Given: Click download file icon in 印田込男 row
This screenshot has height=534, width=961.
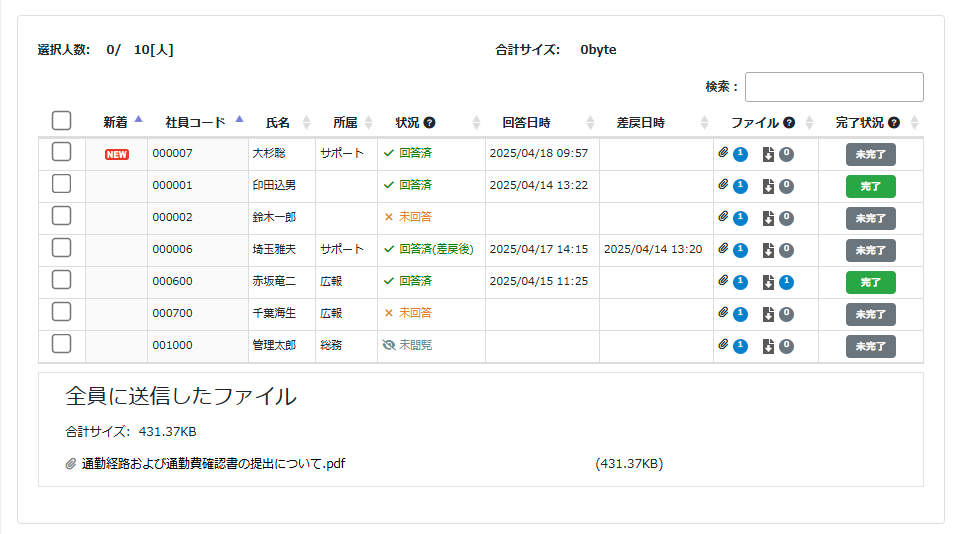Looking at the screenshot, I should point(768,186).
